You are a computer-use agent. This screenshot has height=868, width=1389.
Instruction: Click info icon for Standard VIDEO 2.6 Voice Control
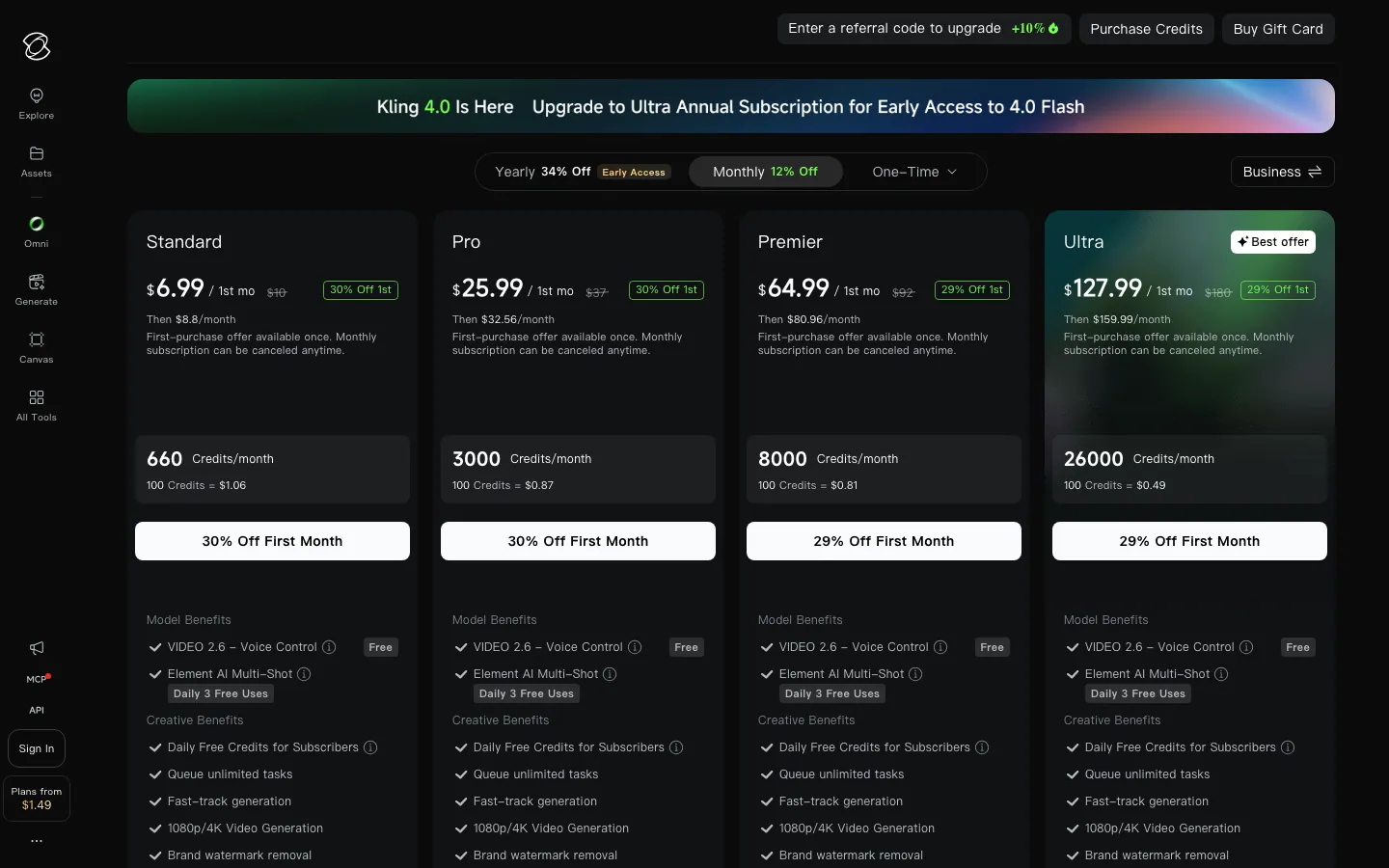click(329, 647)
